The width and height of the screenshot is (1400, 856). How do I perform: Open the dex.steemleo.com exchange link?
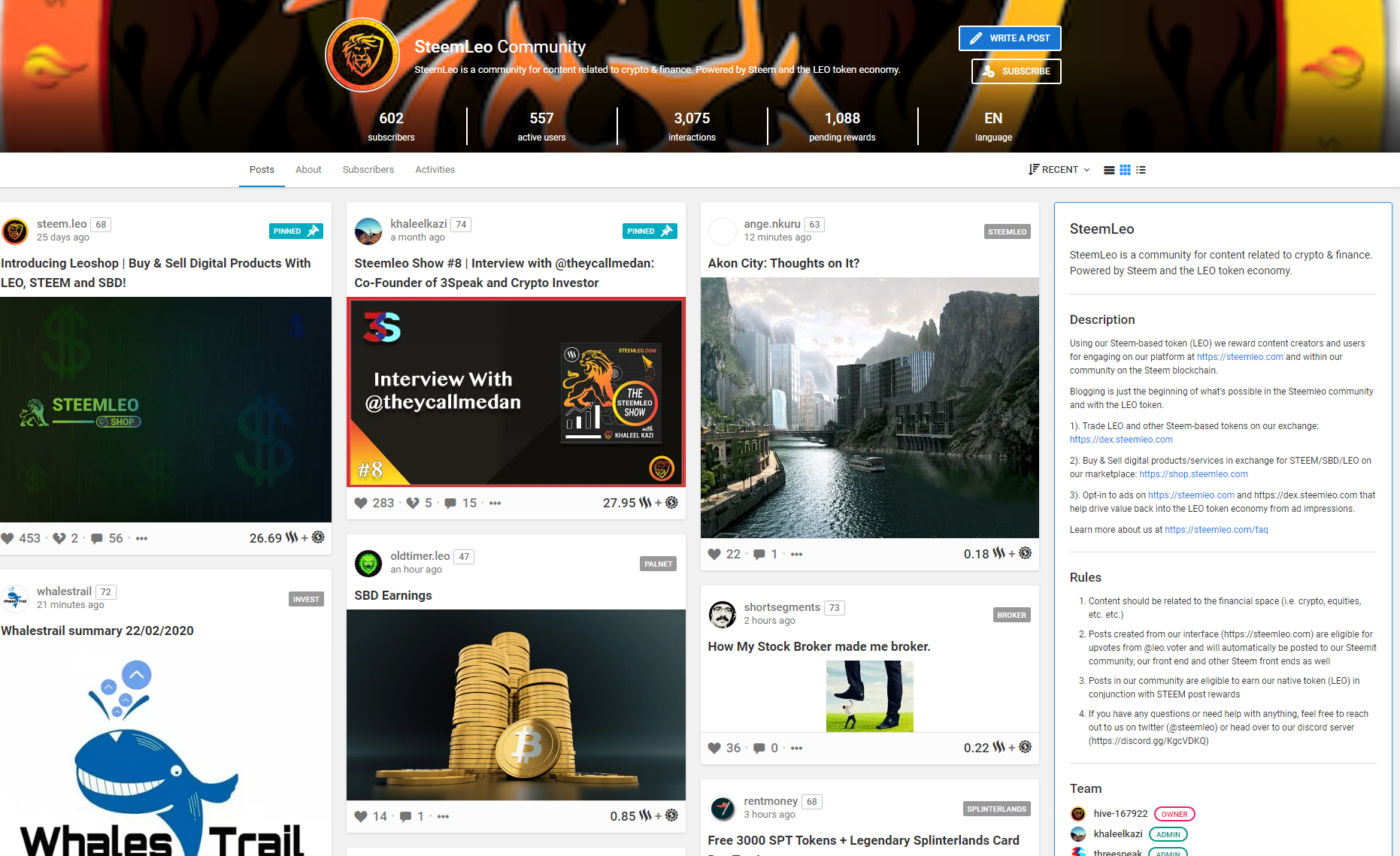pyautogui.click(x=1120, y=440)
